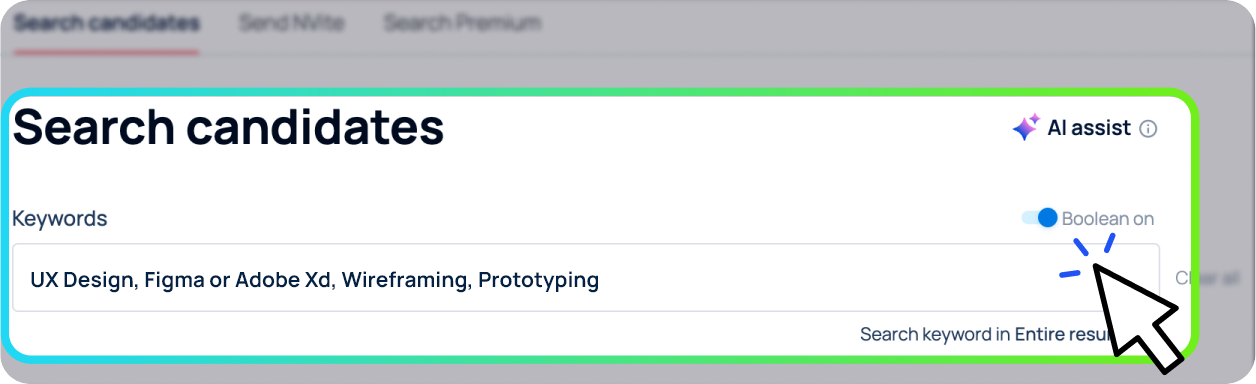Image resolution: width=1256 pixels, height=384 pixels.
Task: Click the AI assist sparkle icon
Action: pos(1026,127)
